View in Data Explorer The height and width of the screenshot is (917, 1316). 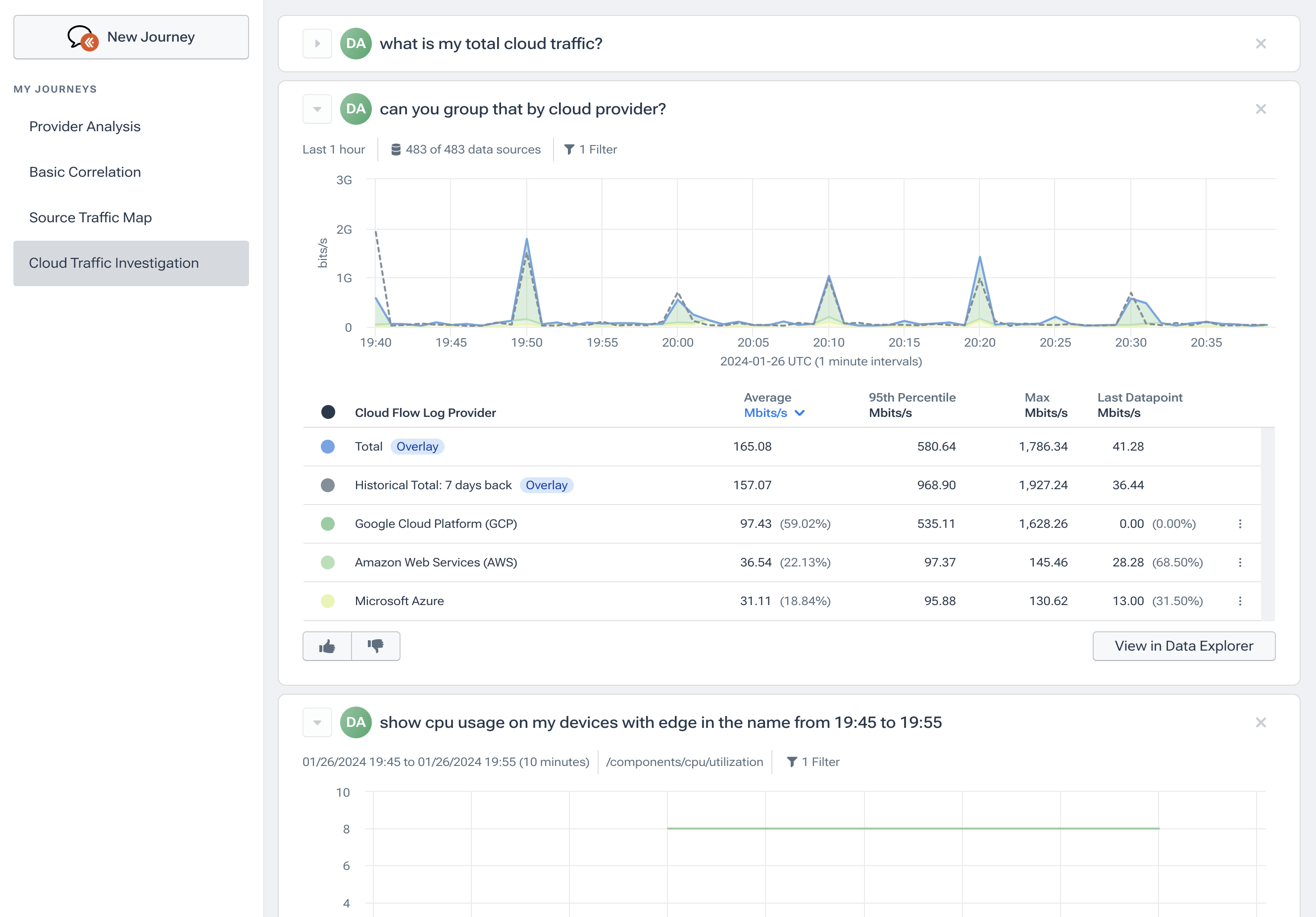[x=1184, y=647]
